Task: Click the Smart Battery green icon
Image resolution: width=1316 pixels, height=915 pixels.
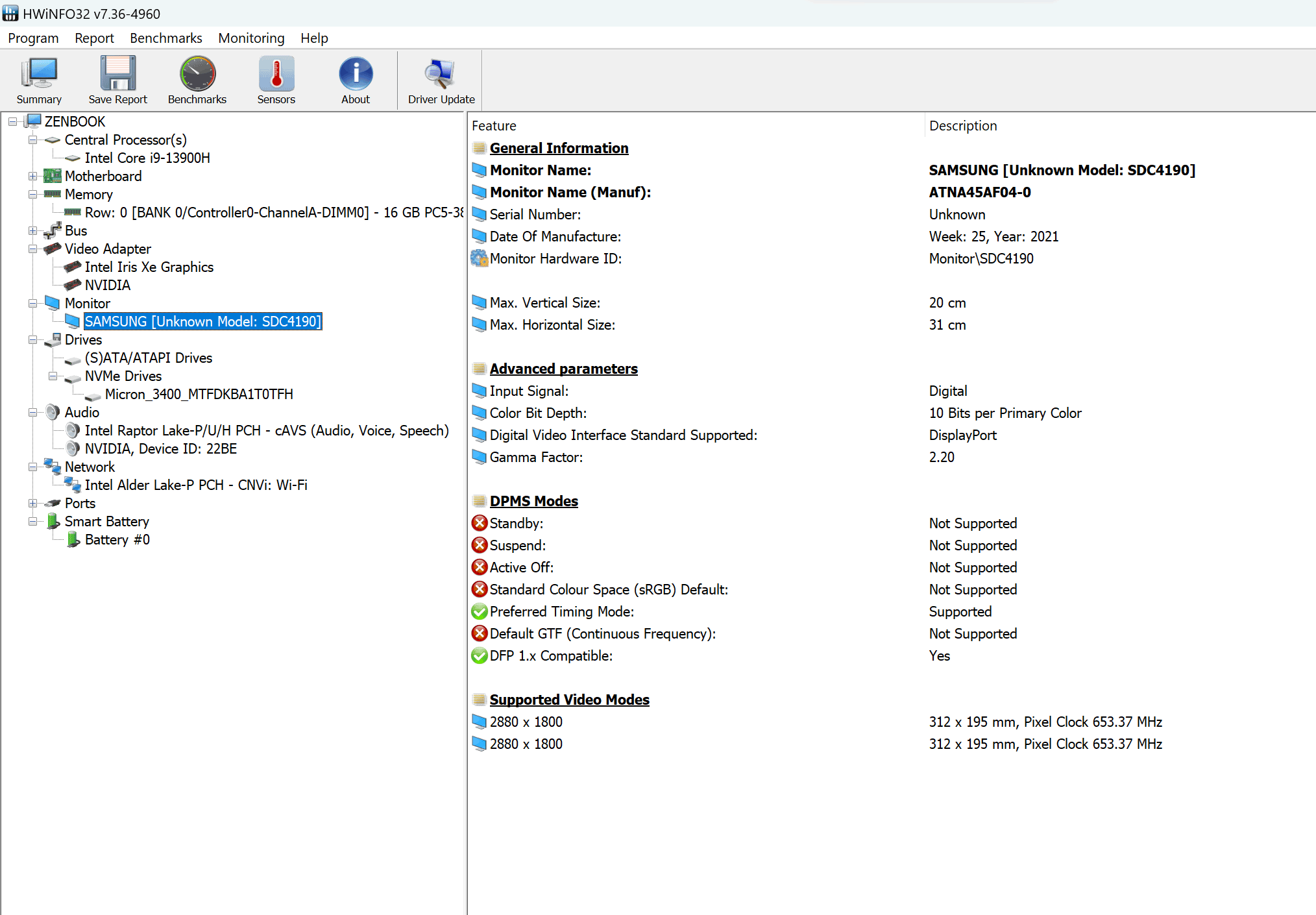Action: [x=53, y=521]
